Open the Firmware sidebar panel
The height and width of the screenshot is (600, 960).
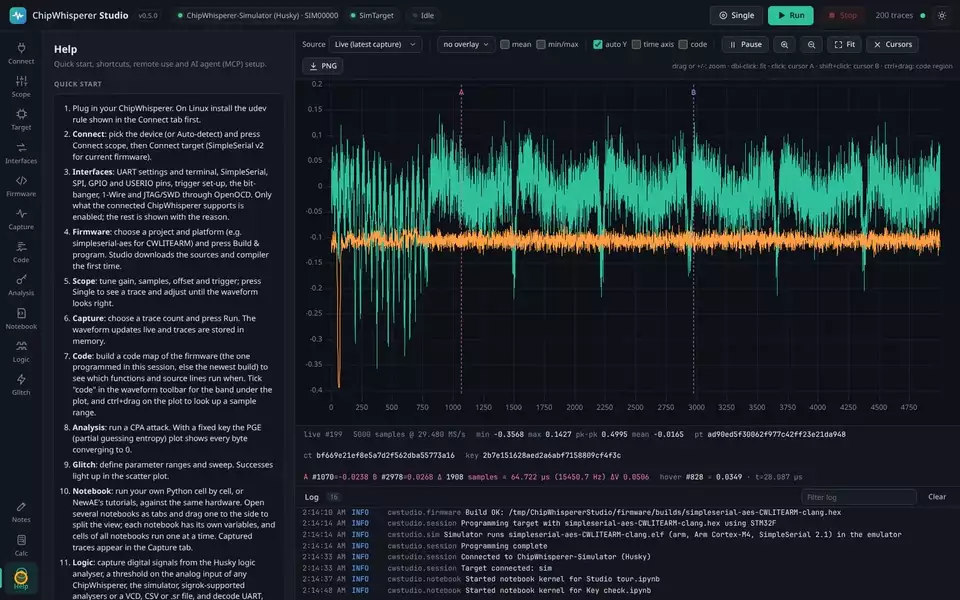coord(21,186)
